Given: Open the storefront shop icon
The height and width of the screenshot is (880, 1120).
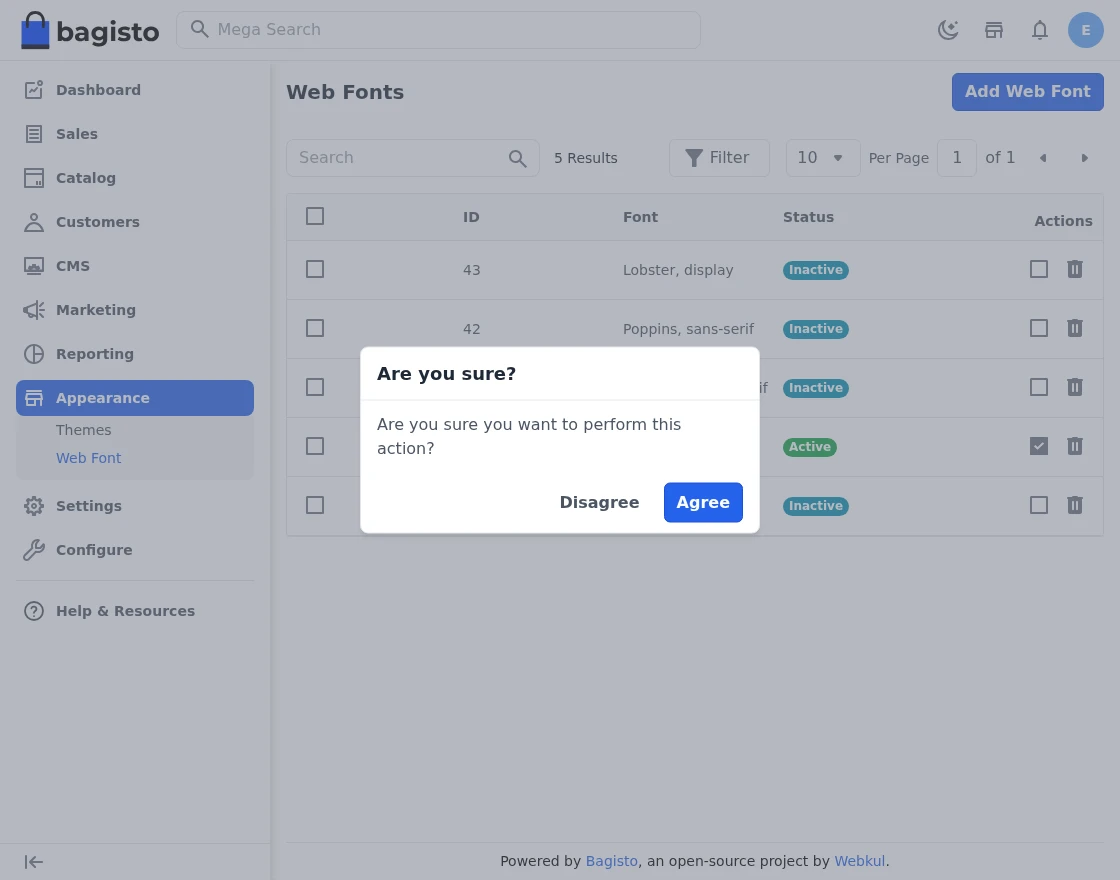Looking at the screenshot, I should pyautogui.click(x=994, y=30).
